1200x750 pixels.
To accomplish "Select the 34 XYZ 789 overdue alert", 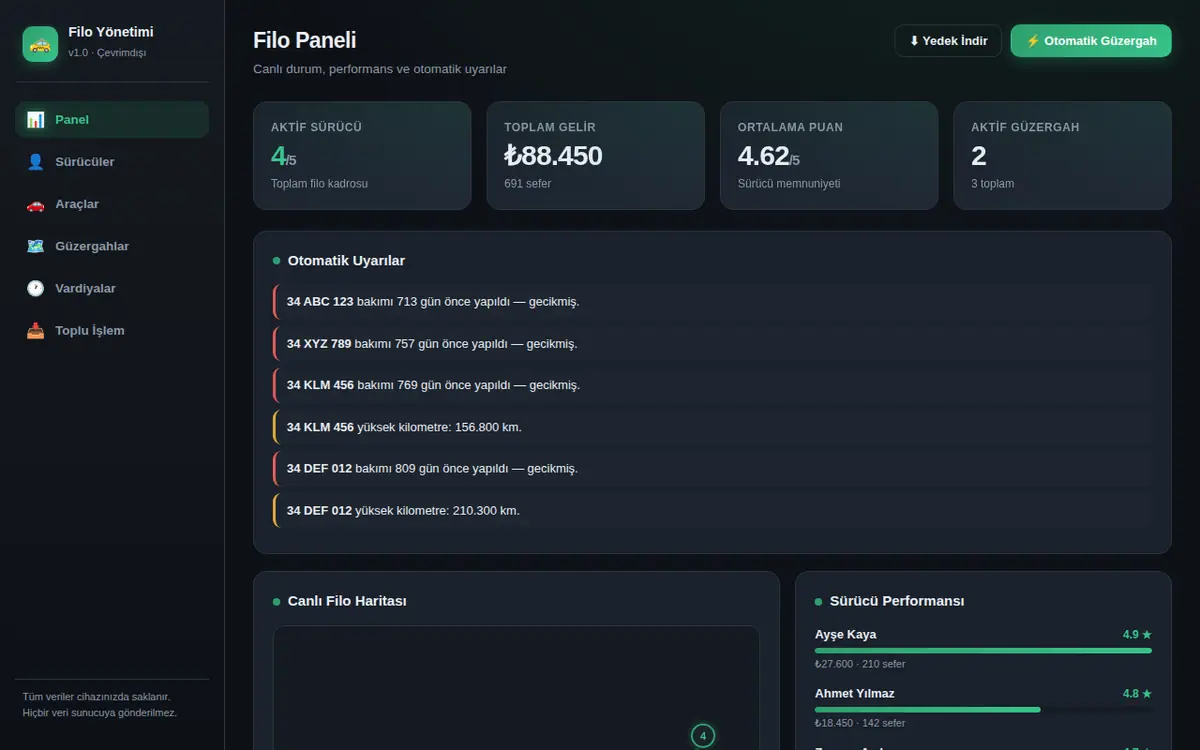I will click(x=712, y=344).
